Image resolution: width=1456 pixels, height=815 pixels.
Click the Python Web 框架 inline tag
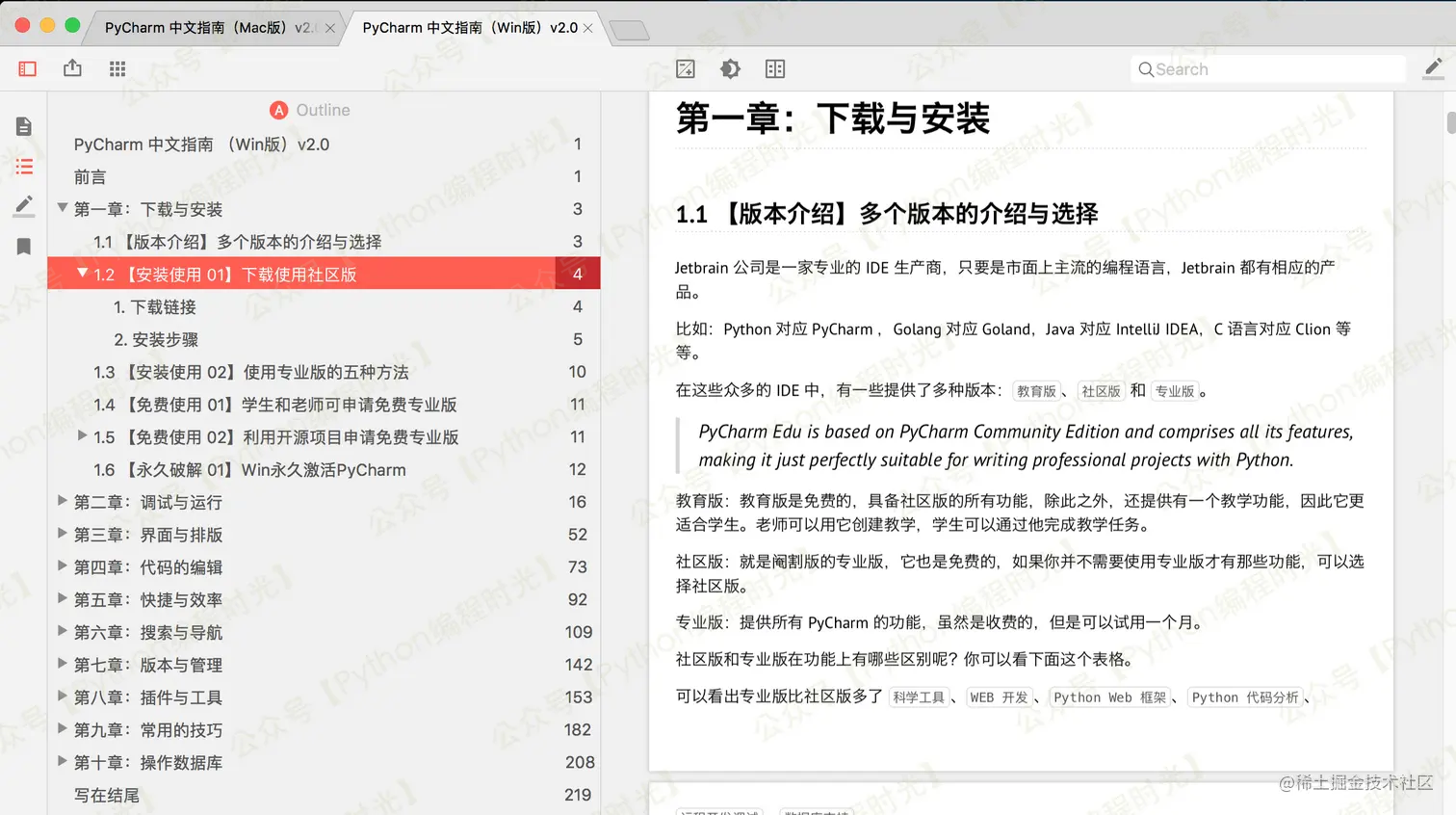pyautogui.click(x=1109, y=697)
